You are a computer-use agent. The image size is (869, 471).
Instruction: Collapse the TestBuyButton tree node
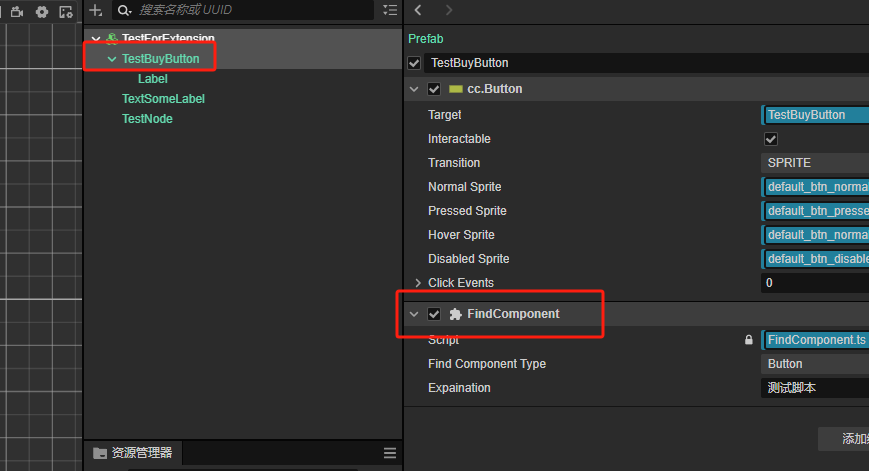(111, 59)
